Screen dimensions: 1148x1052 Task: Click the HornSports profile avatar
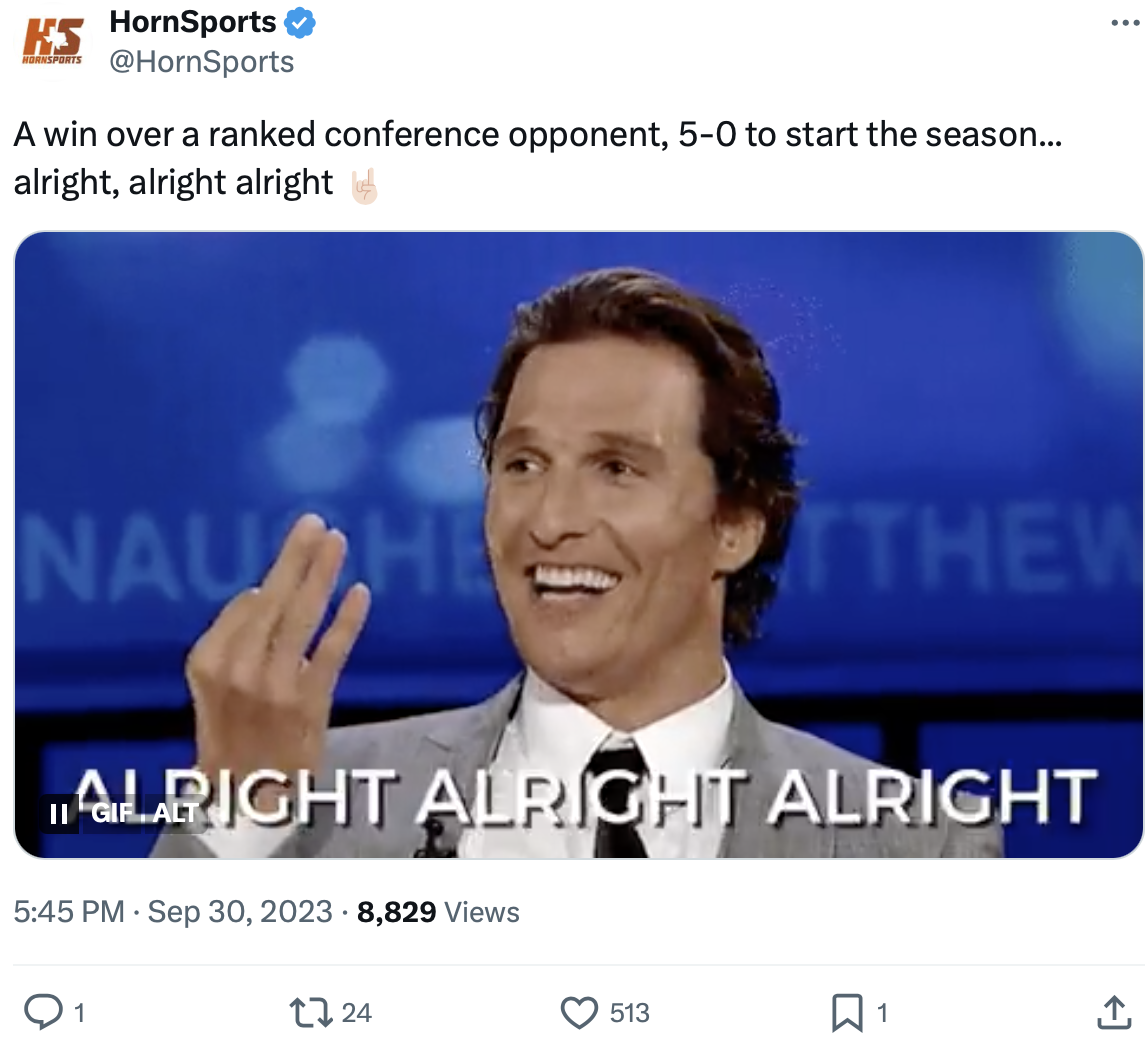click(x=53, y=41)
